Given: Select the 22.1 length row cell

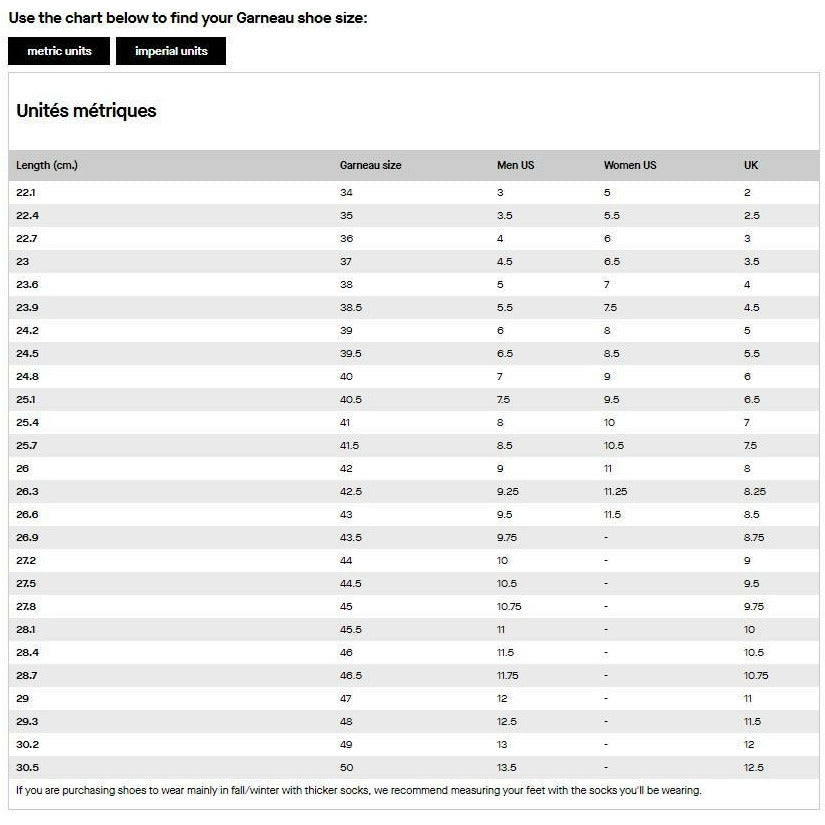Looking at the screenshot, I should (x=27, y=192).
